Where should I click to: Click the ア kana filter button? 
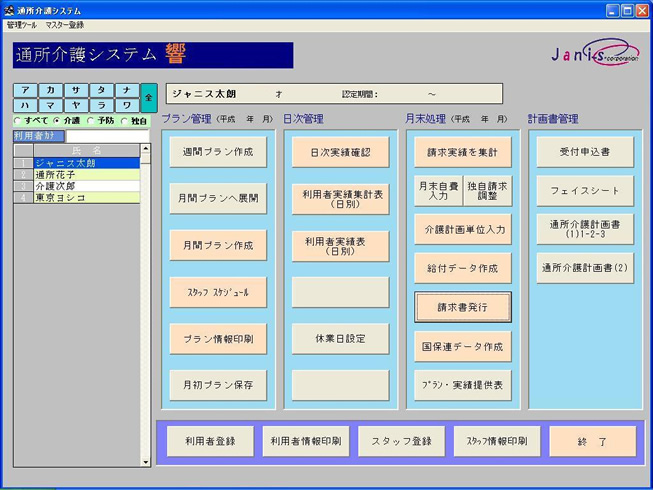click(25, 90)
